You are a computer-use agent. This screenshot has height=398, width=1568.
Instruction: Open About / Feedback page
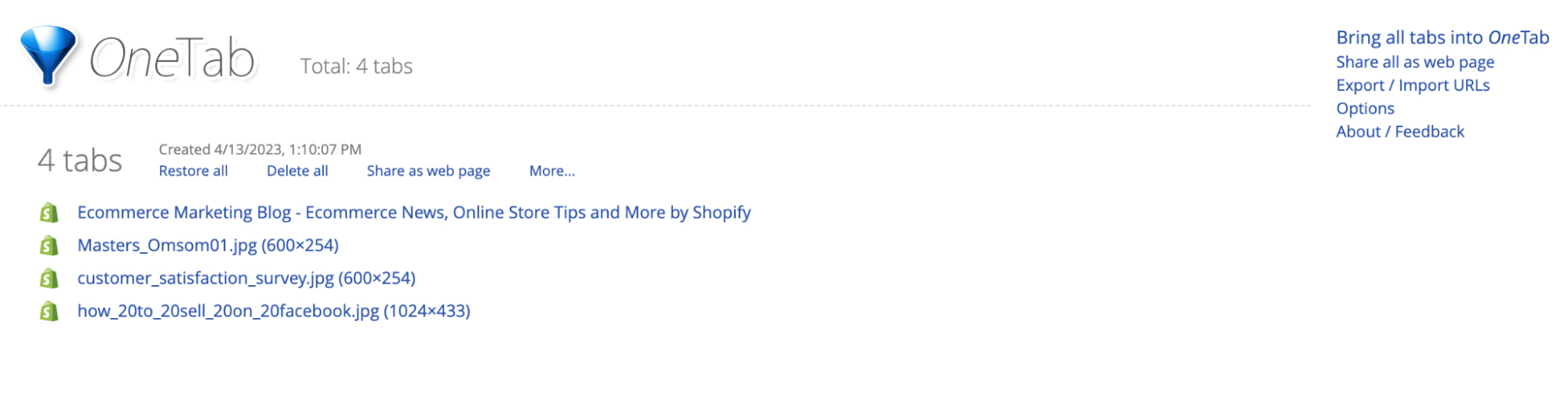1399,132
